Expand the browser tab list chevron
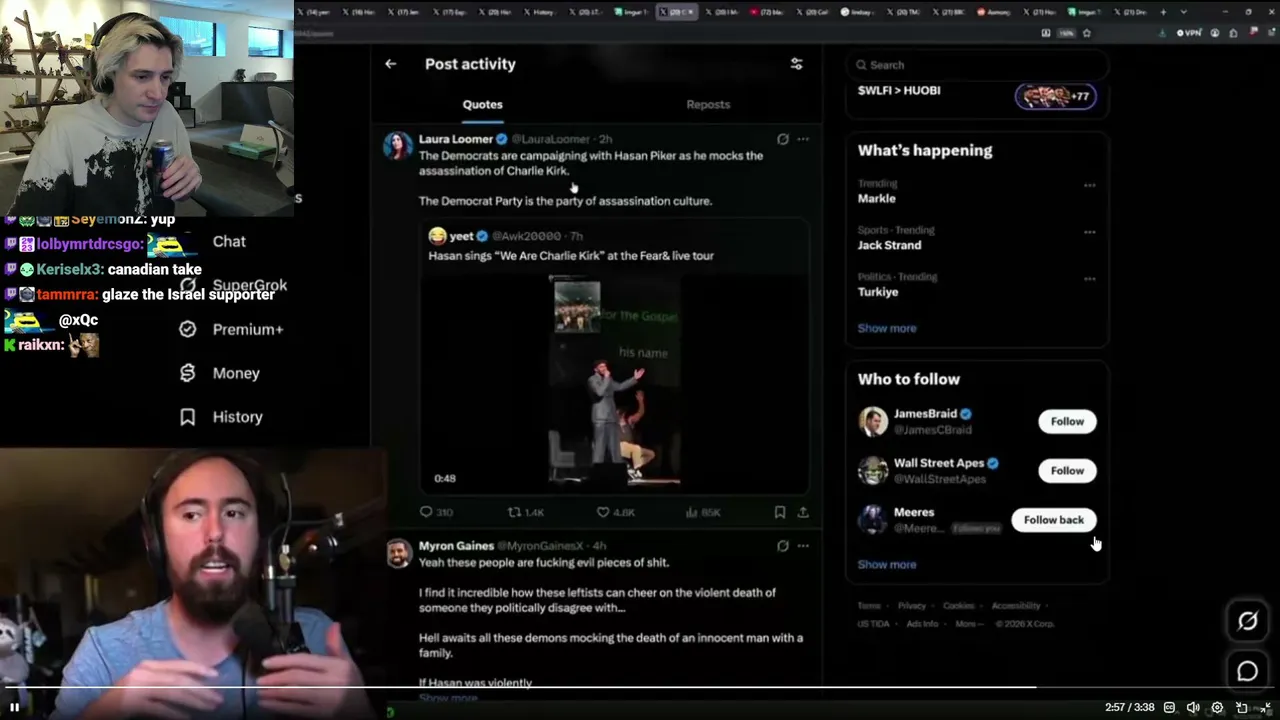Viewport: 1280px width, 720px height. point(1184,12)
